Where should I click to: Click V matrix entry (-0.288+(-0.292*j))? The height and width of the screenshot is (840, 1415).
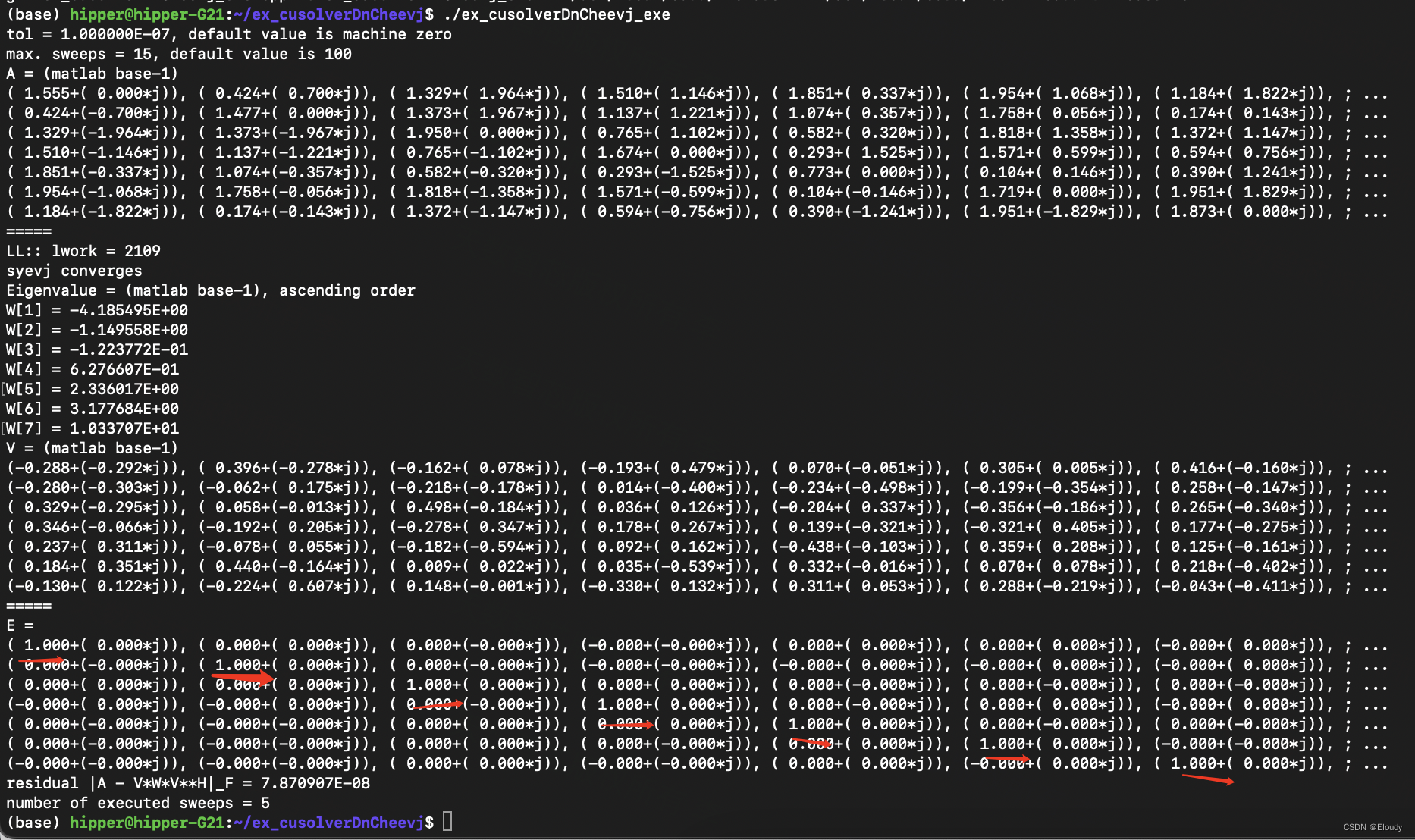coord(97,468)
